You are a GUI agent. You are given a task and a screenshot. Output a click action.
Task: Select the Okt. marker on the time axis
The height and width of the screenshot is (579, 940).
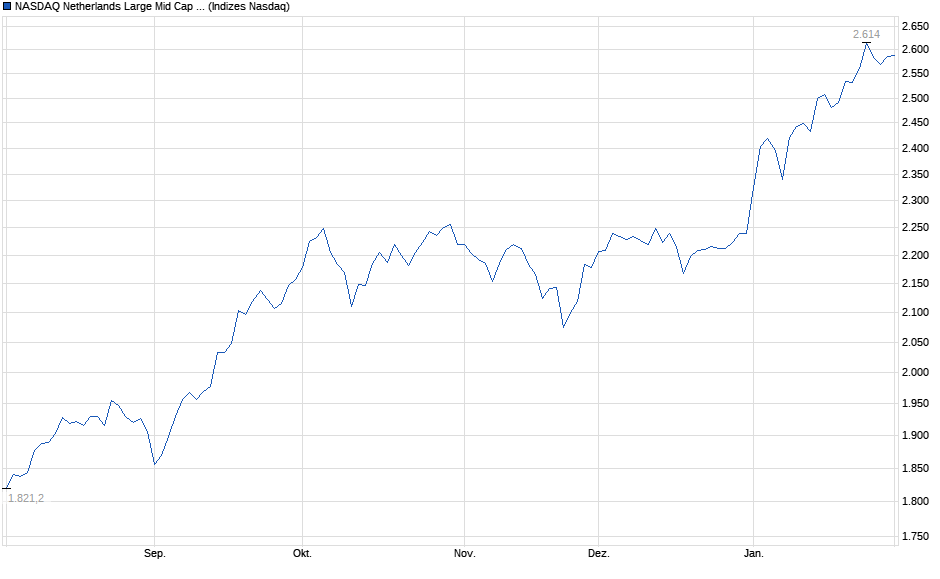[302, 553]
